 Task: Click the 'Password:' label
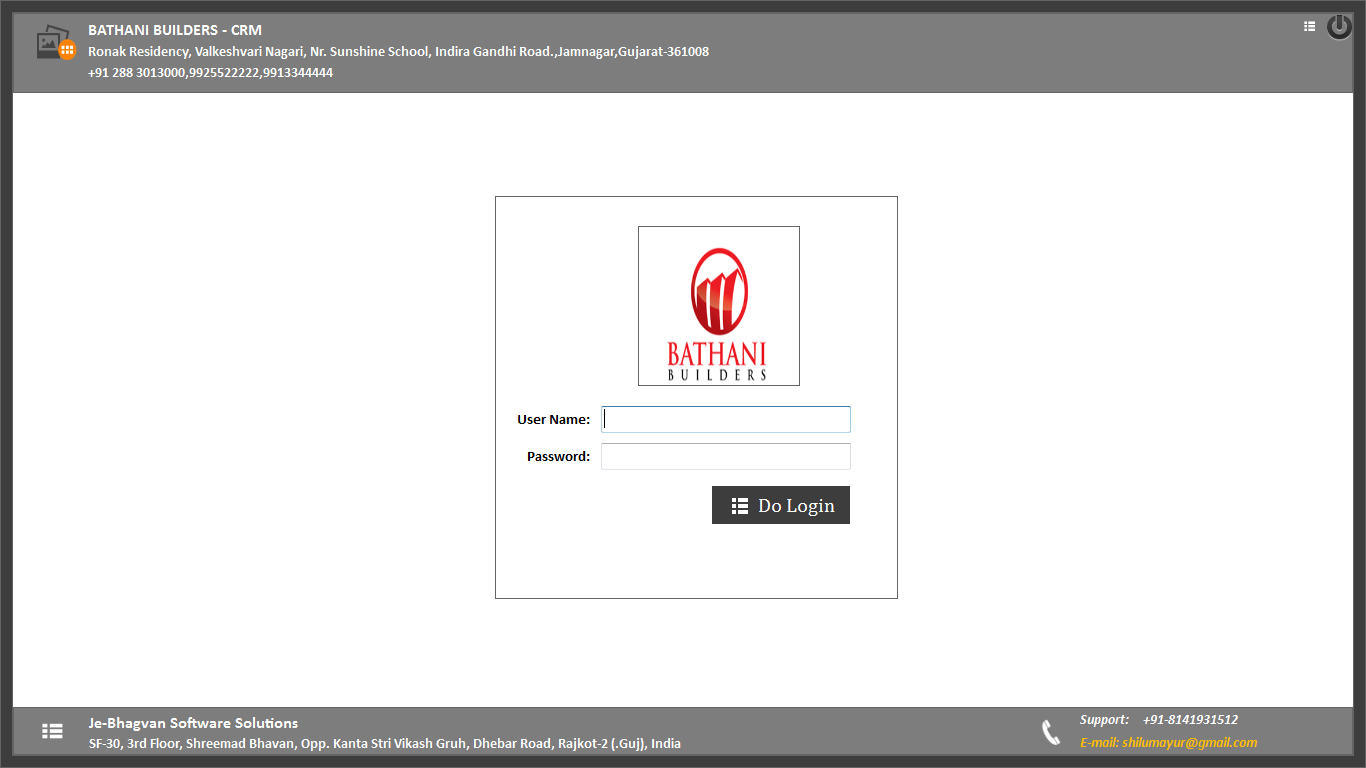558,456
